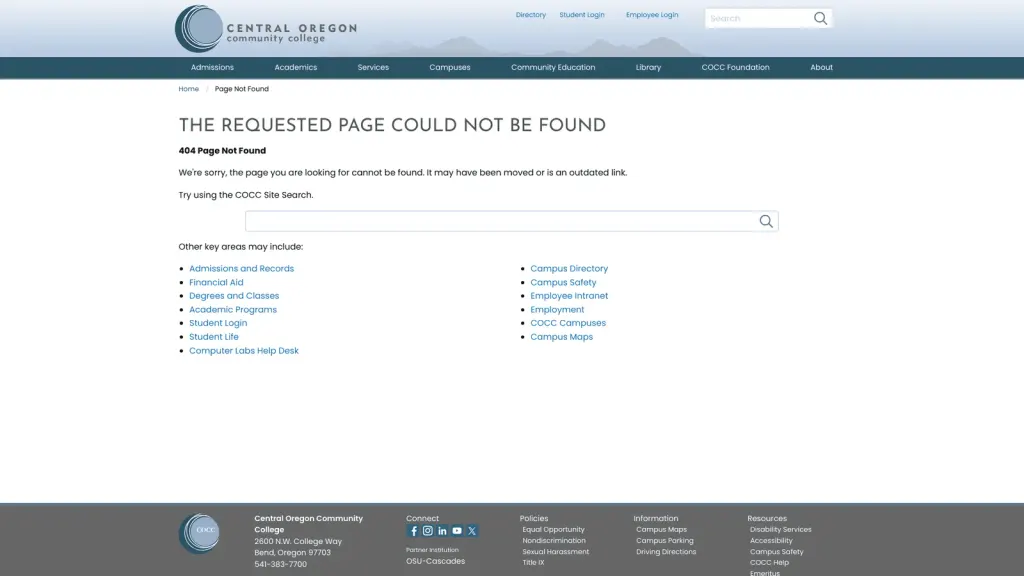
Task: Open Accessibility footer link
Action: pyautogui.click(x=771, y=541)
